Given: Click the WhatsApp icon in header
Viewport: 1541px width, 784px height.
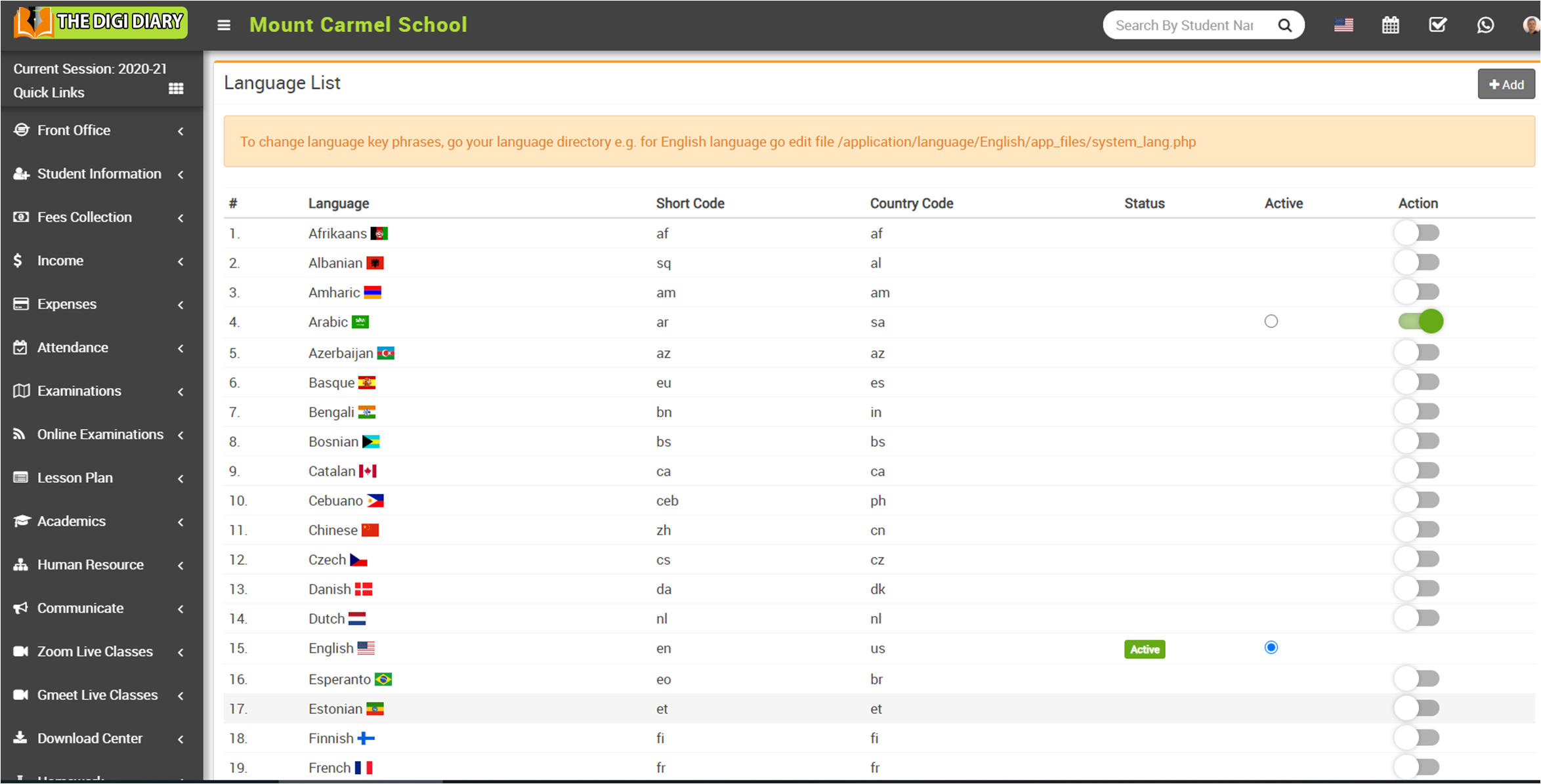Looking at the screenshot, I should pyautogui.click(x=1485, y=25).
